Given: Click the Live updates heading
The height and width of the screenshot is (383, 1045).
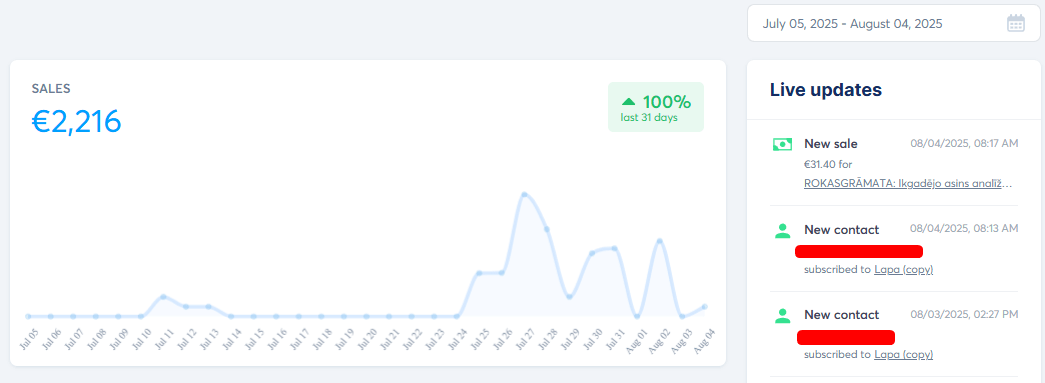Looking at the screenshot, I should (x=826, y=90).
